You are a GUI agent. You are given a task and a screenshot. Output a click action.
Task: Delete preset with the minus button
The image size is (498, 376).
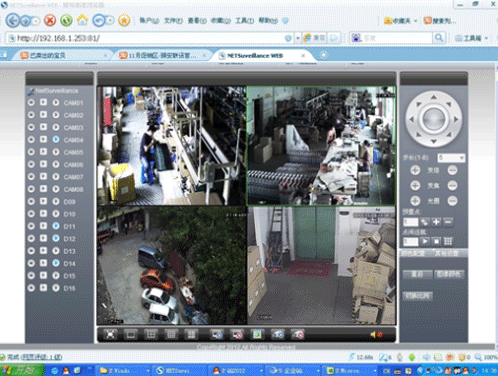click(x=448, y=222)
